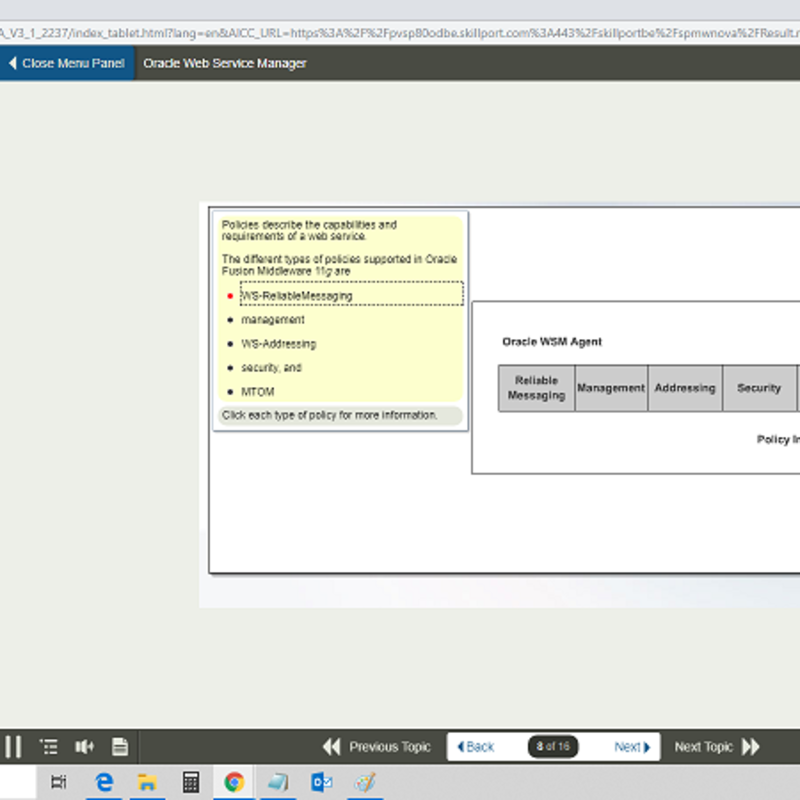800x800 pixels.
Task: Click the 8 of 16 page indicator
Action: (x=553, y=747)
